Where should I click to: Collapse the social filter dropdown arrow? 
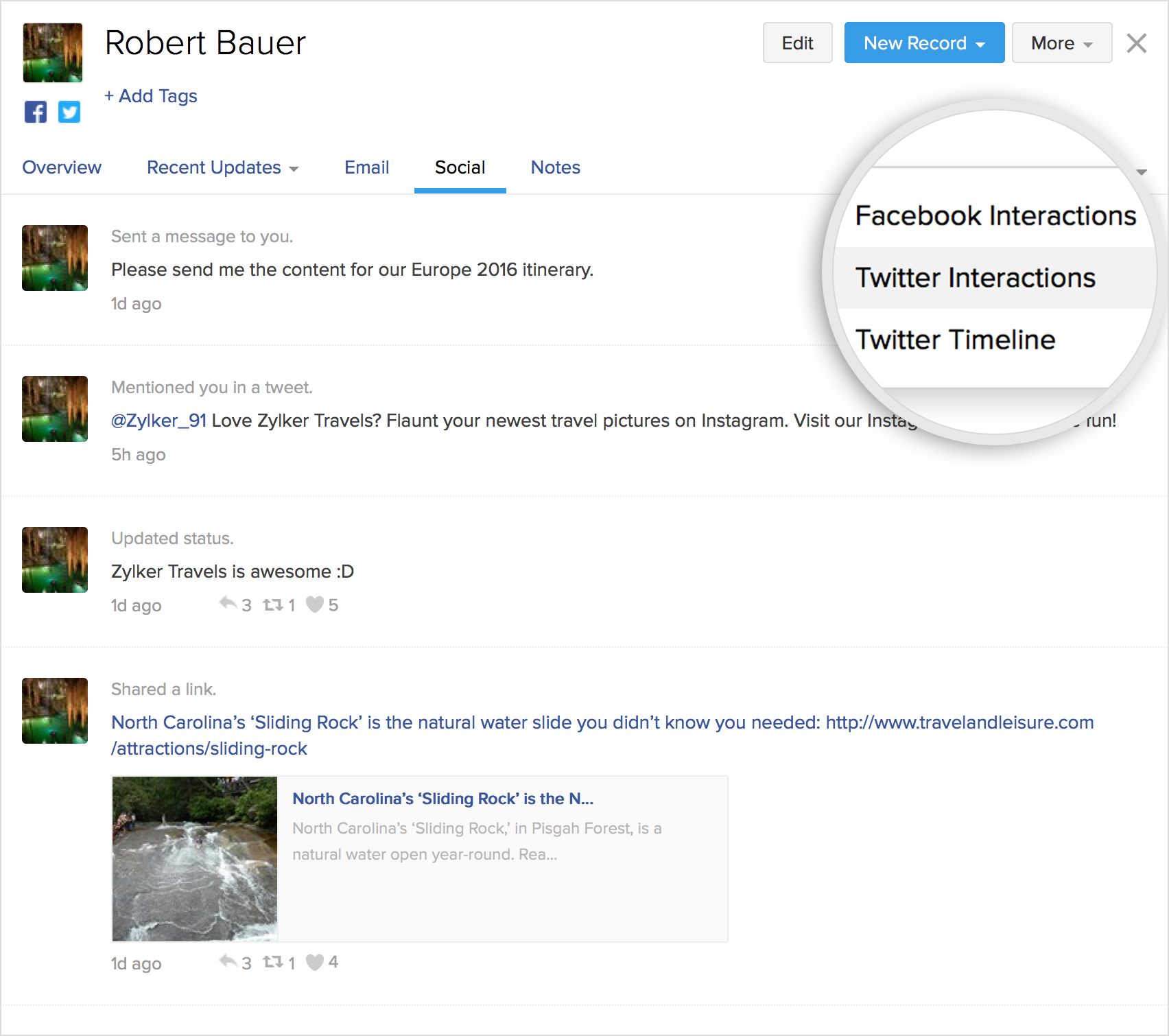(1142, 172)
